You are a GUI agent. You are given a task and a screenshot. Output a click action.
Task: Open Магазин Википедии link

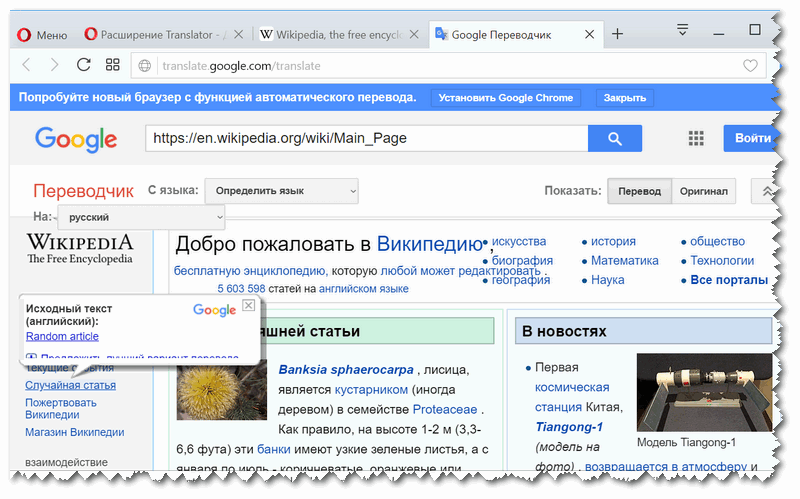pyautogui.click(x=74, y=432)
